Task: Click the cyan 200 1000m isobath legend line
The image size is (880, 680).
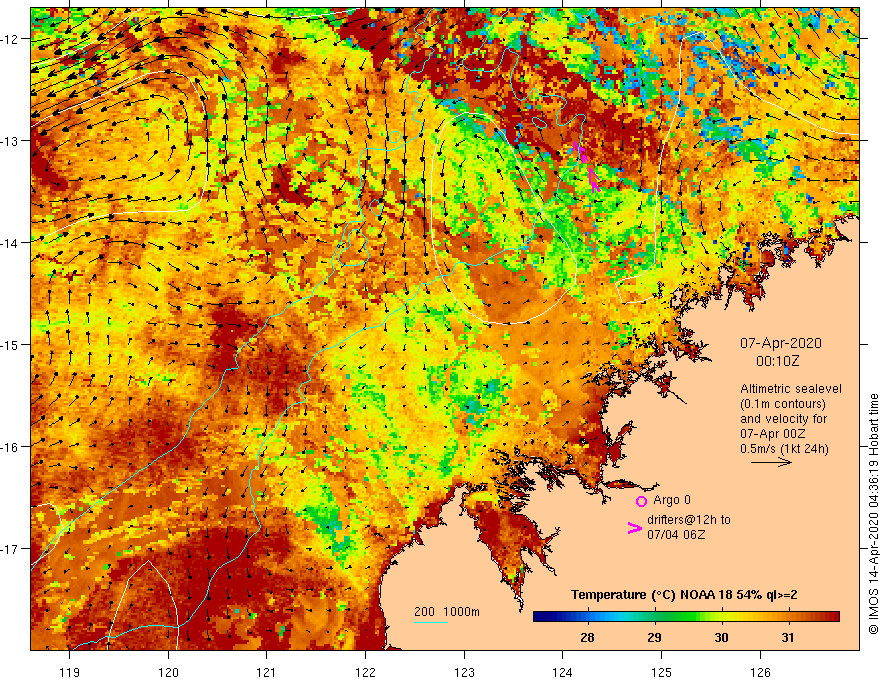Action: [431, 622]
